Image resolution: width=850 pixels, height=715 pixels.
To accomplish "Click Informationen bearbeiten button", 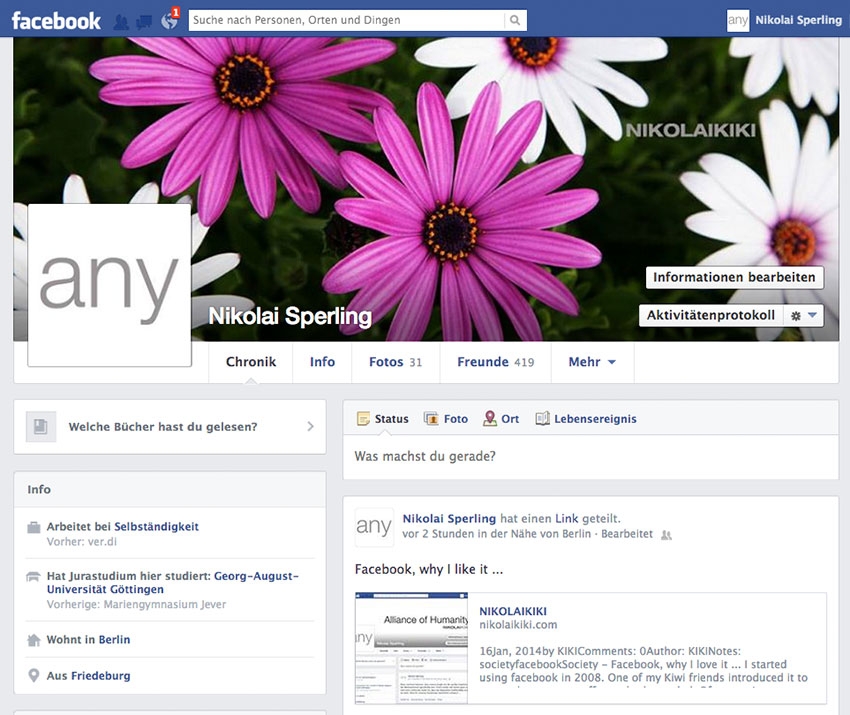I will [x=734, y=277].
